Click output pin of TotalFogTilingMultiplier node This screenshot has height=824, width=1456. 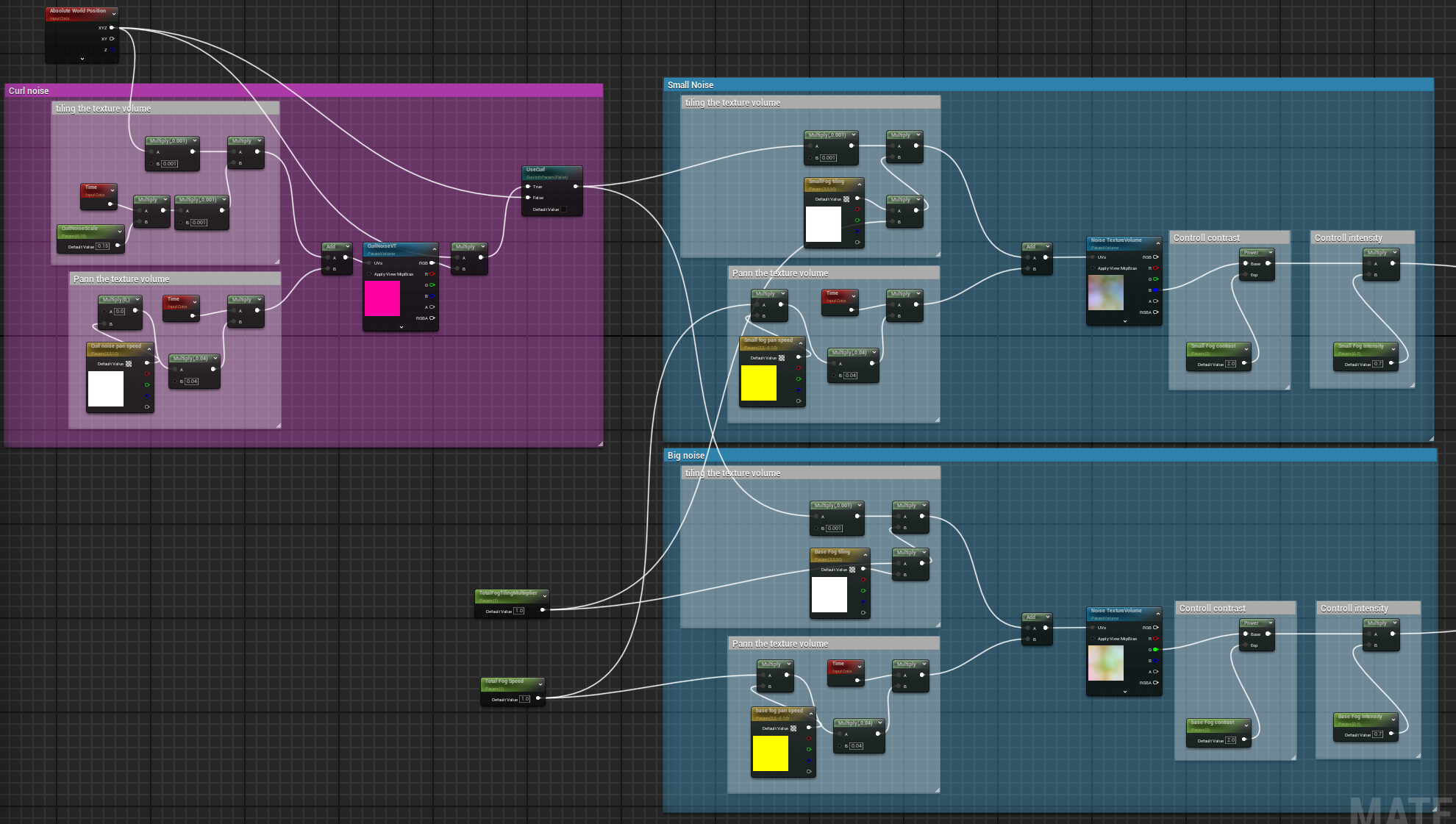click(x=543, y=610)
